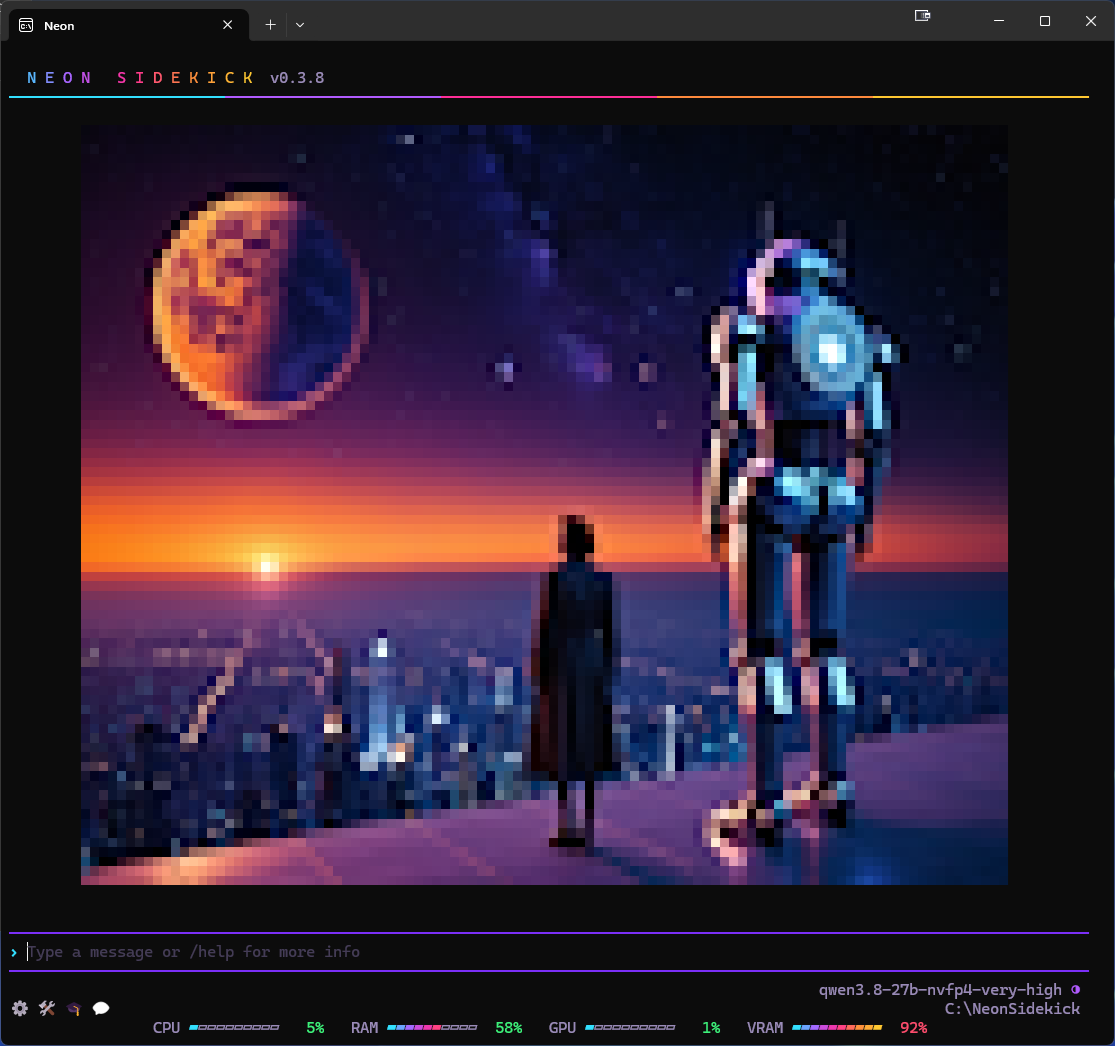Click the GPU usage bar
The width and height of the screenshot is (1115, 1046).
pos(630,1028)
